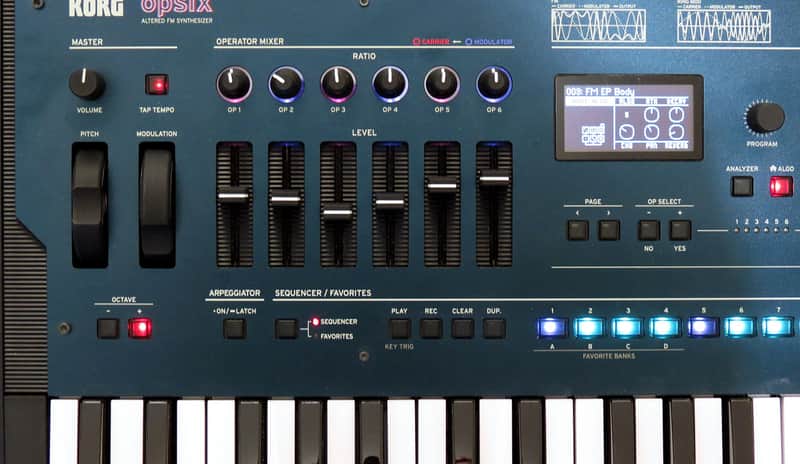This screenshot has height=464, width=800.
Task: Click the OP 4 ratio knob
Action: point(390,84)
